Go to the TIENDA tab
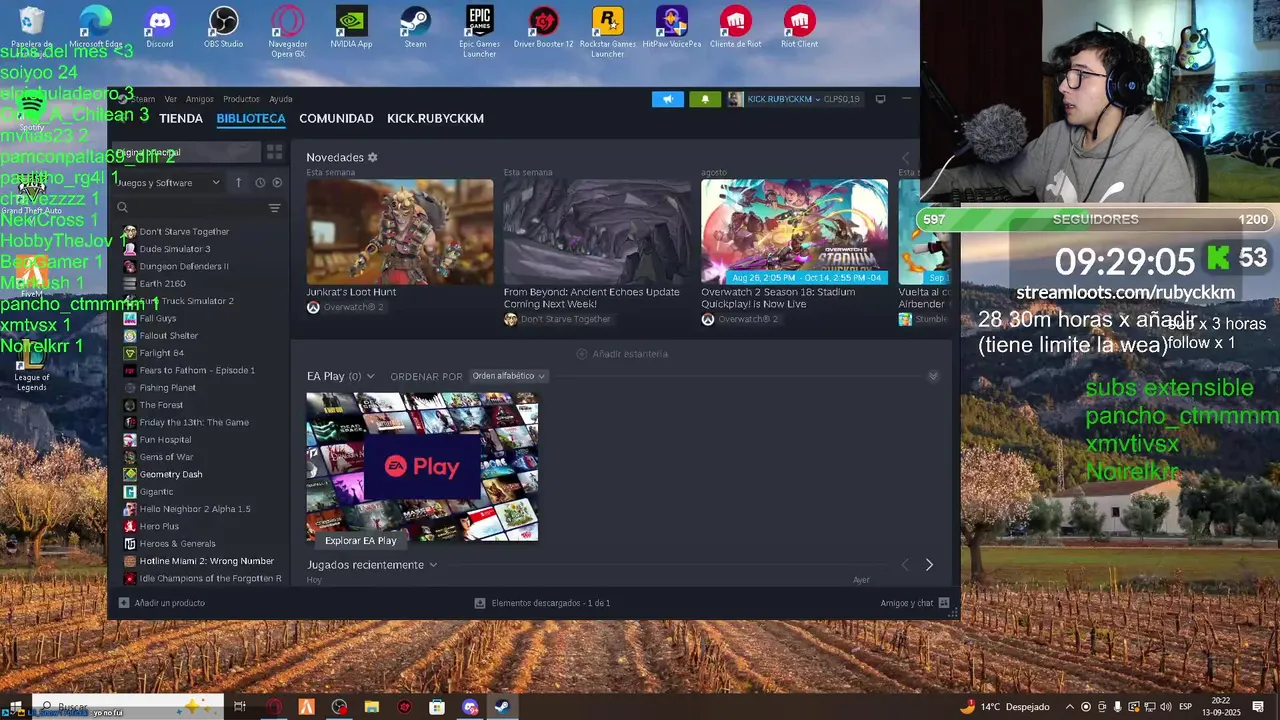 [181, 118]
